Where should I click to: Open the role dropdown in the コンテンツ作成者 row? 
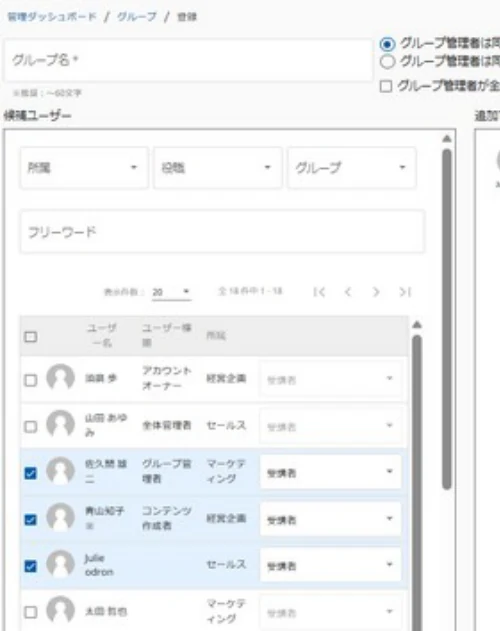click(x=331, y=519)
